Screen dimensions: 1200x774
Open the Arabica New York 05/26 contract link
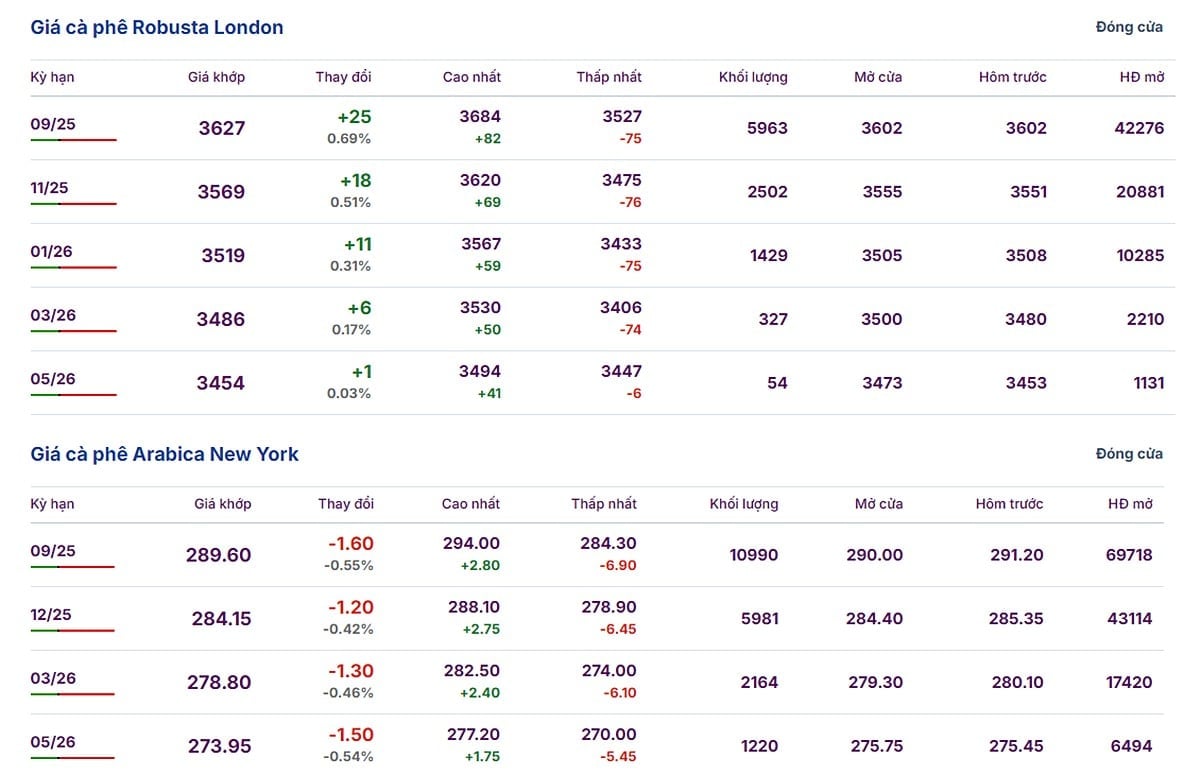coord(53,742)
